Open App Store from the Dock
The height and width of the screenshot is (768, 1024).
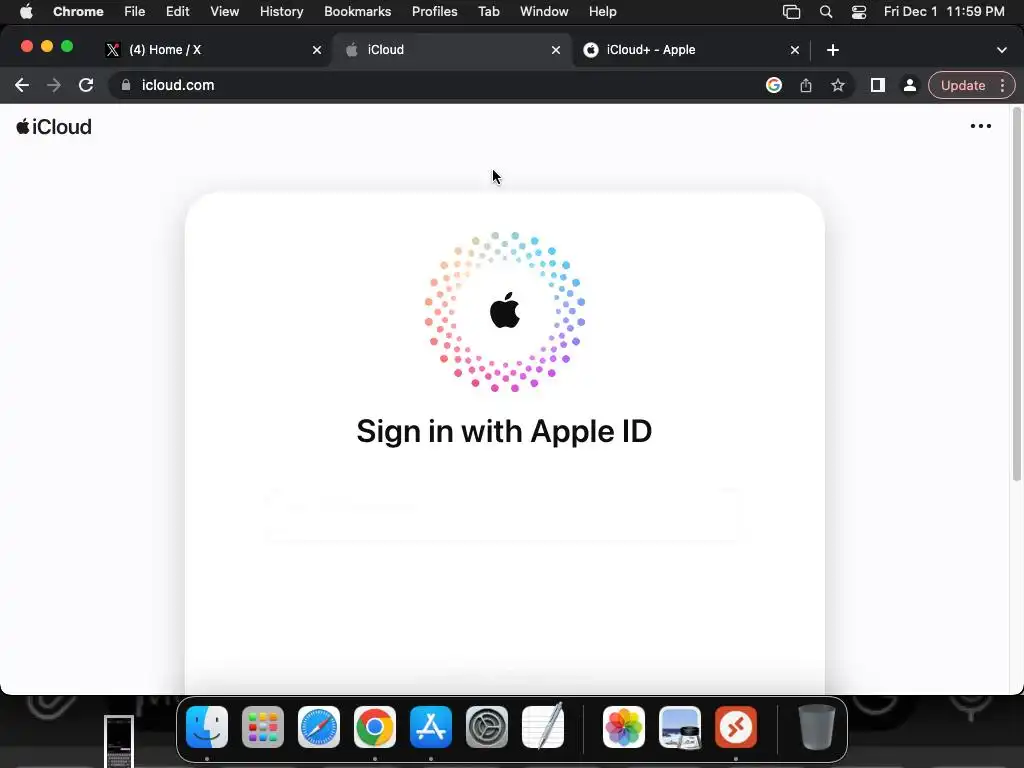[431, 727]
